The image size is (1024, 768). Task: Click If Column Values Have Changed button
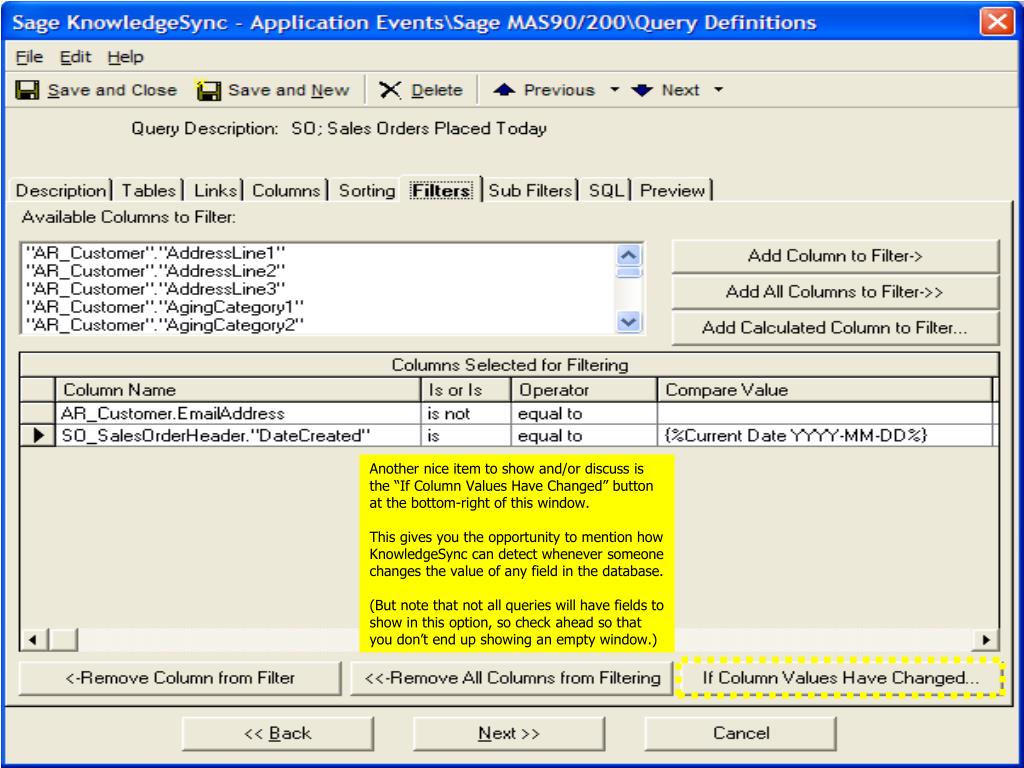tap(840, 678)
